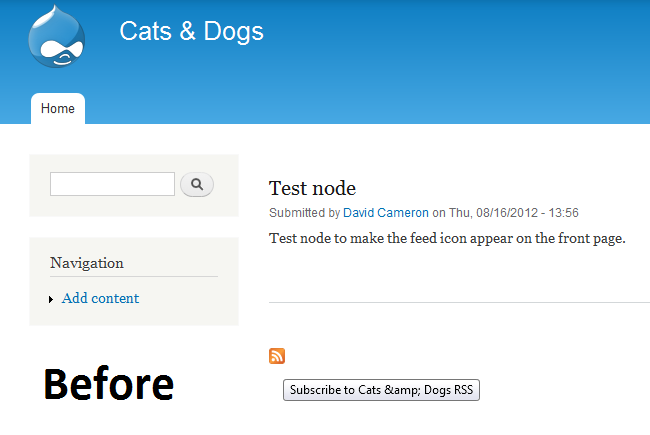Click the divider line below the node
Viewport: 650px width, 435px height.
tap(459, 303)
